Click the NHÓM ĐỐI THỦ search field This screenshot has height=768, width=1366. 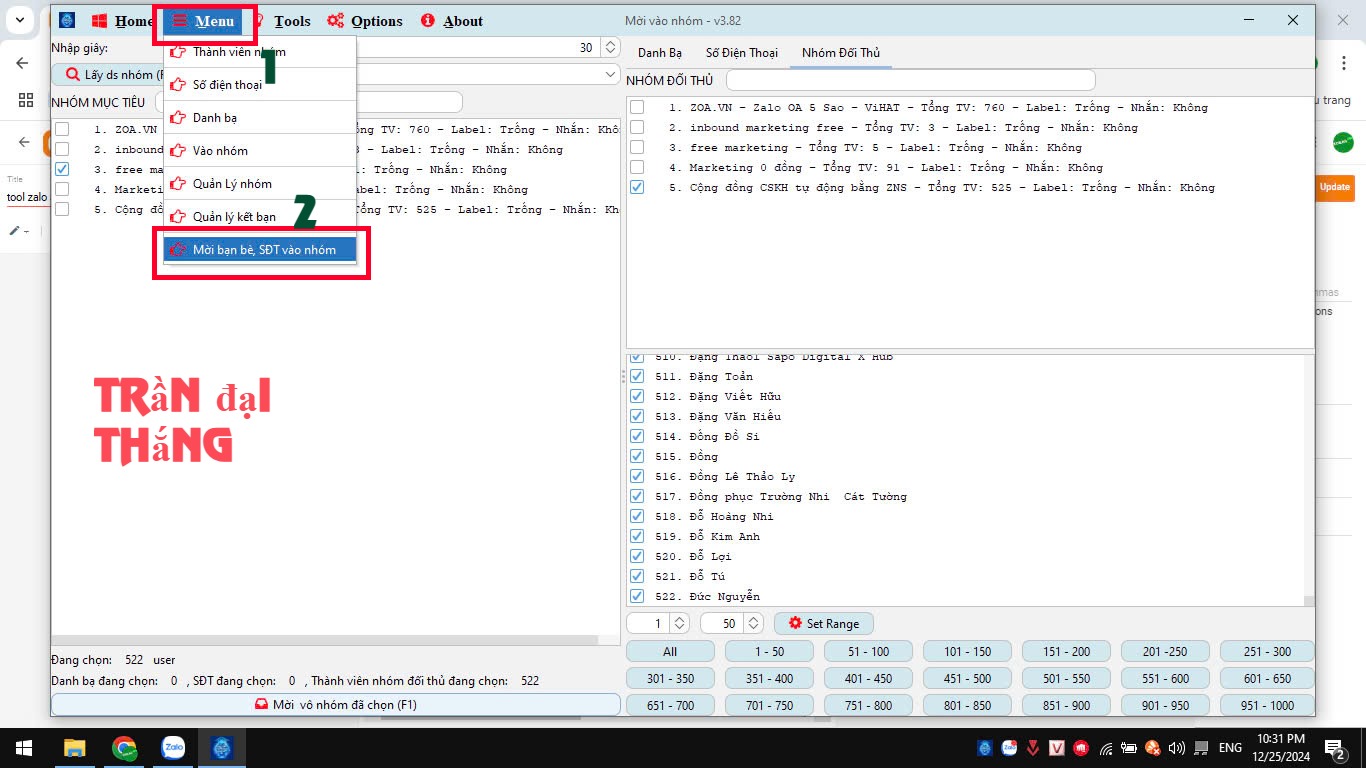click(x=911, y=80)
